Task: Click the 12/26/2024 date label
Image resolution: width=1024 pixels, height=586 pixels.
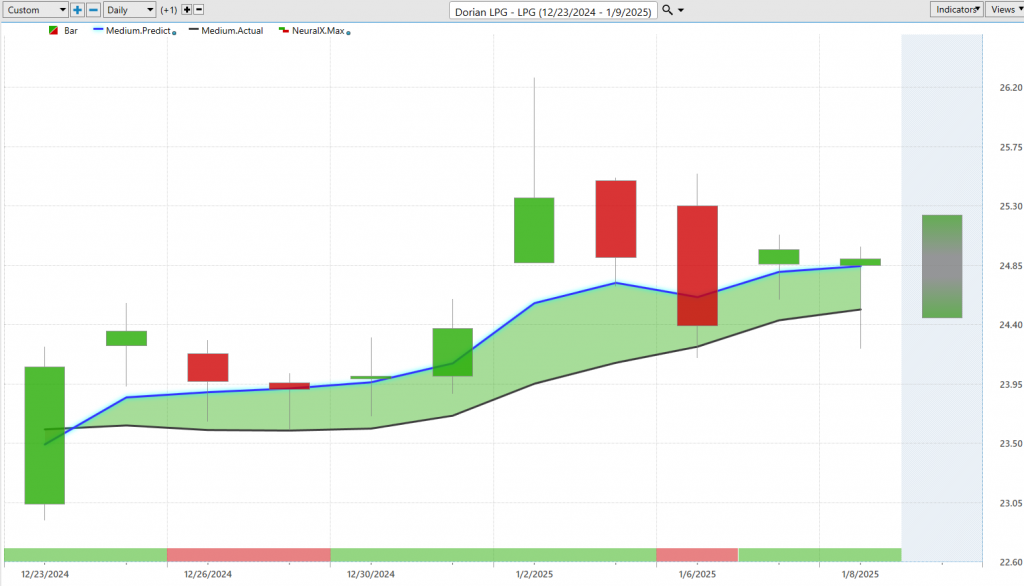Action: pyautogui.click(x=208, y=574)
